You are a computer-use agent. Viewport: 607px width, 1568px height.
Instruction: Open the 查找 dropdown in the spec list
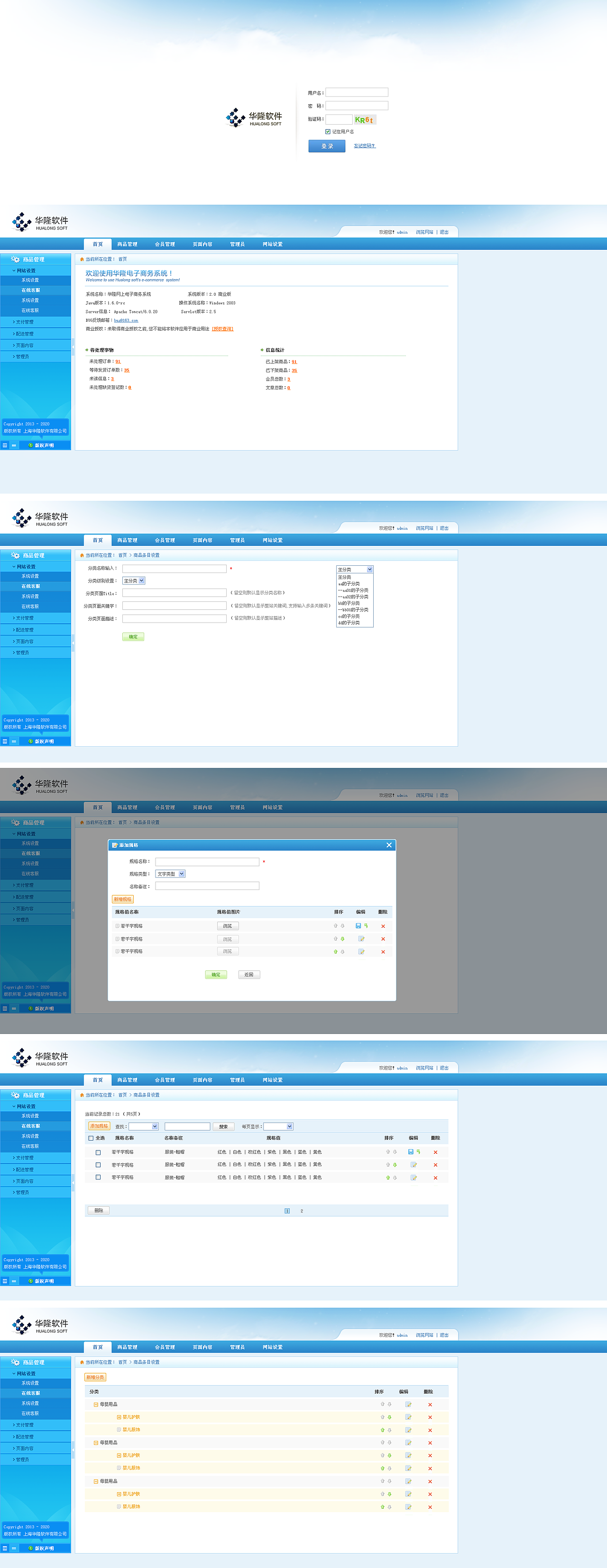coord(143,1126)
